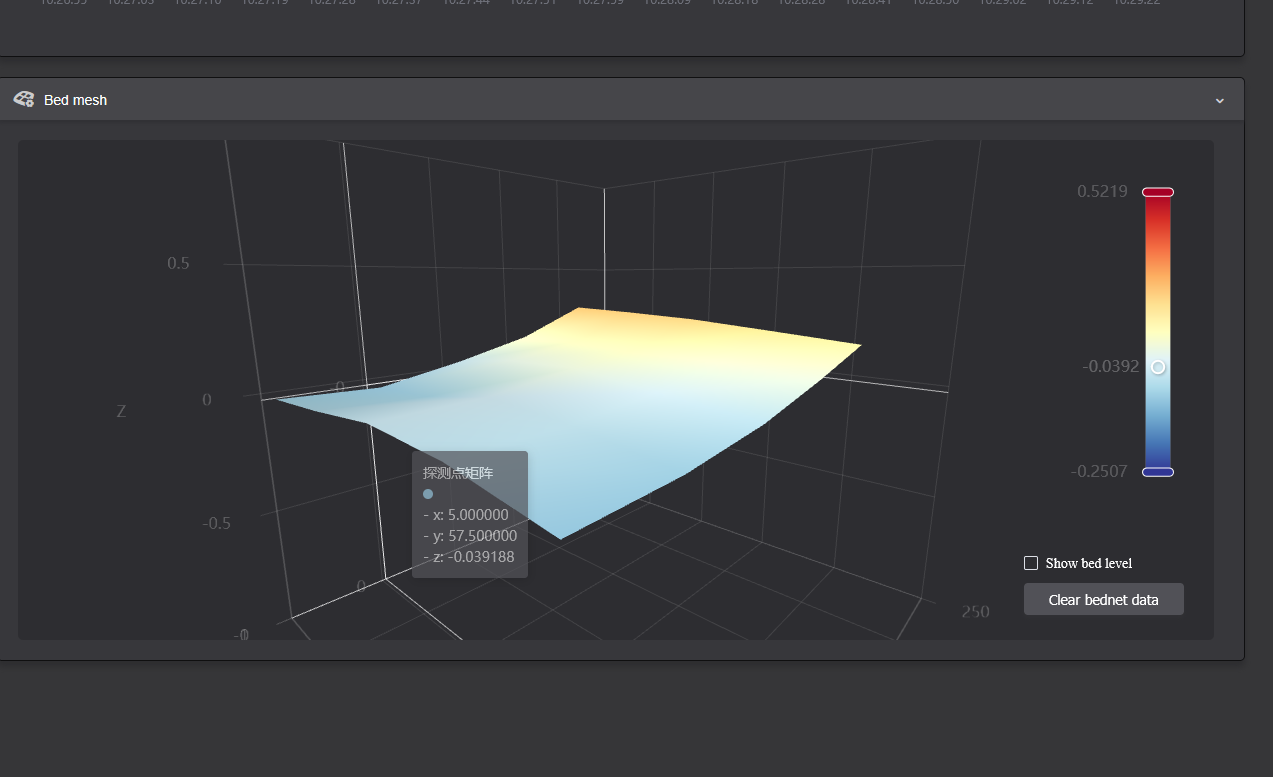This screenshot has height=777, width=1273.
Task: Click the color scale indicator at -0.0392
Action: (x=1158, y=367)
